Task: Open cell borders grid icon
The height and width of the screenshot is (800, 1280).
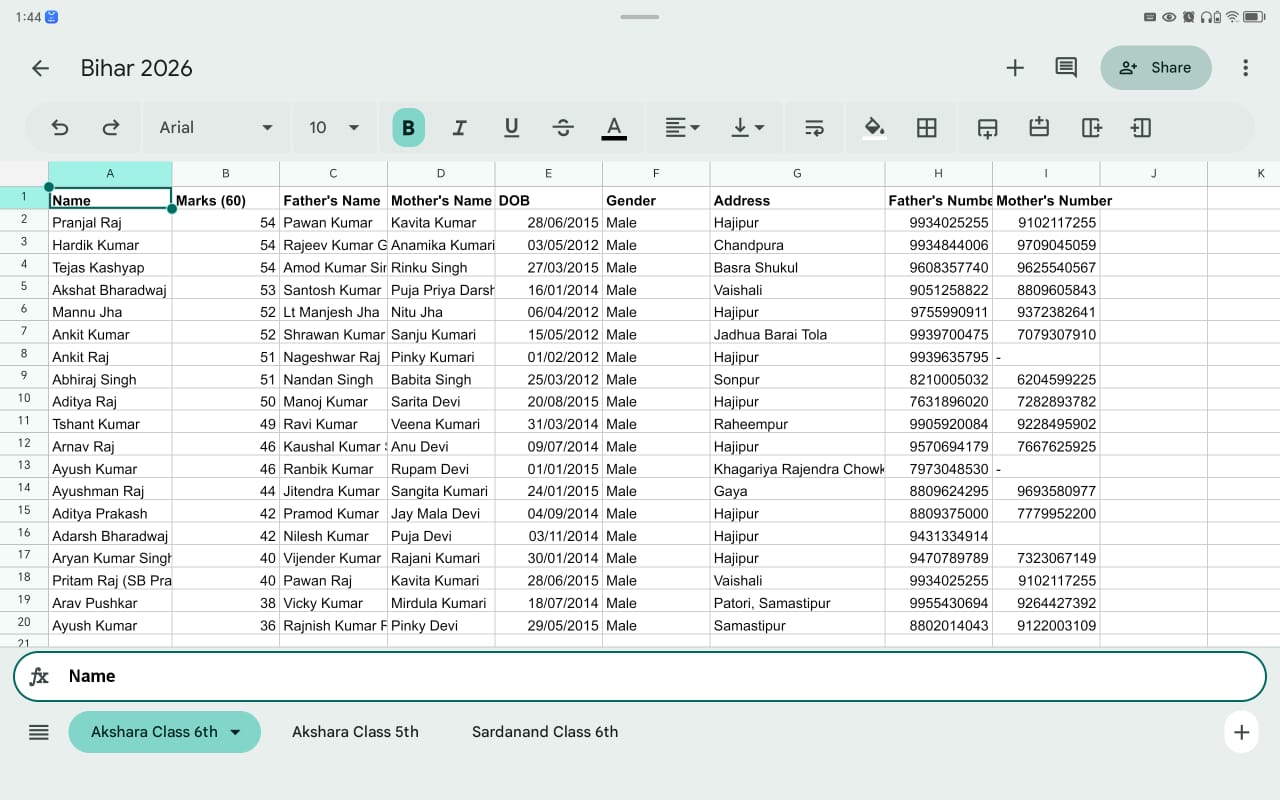Action: pos(926,127)
